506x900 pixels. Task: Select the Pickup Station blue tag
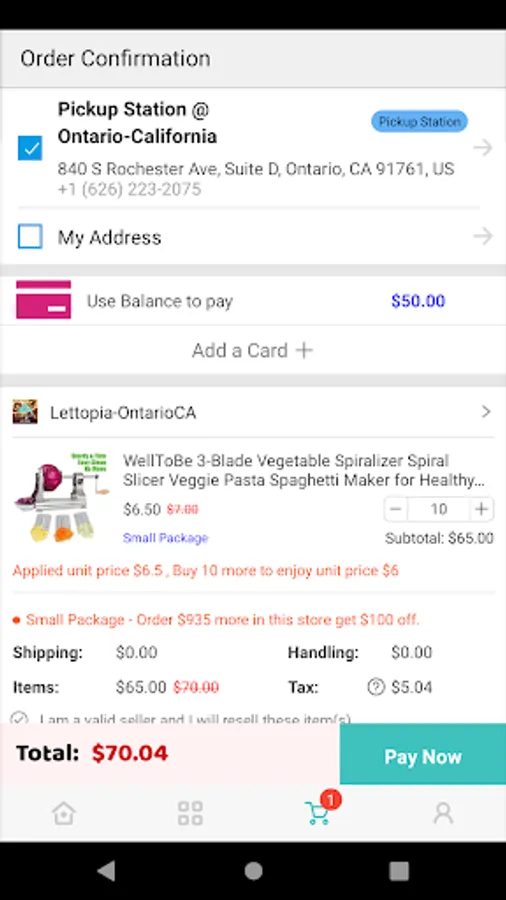click(x=419, y=122)
